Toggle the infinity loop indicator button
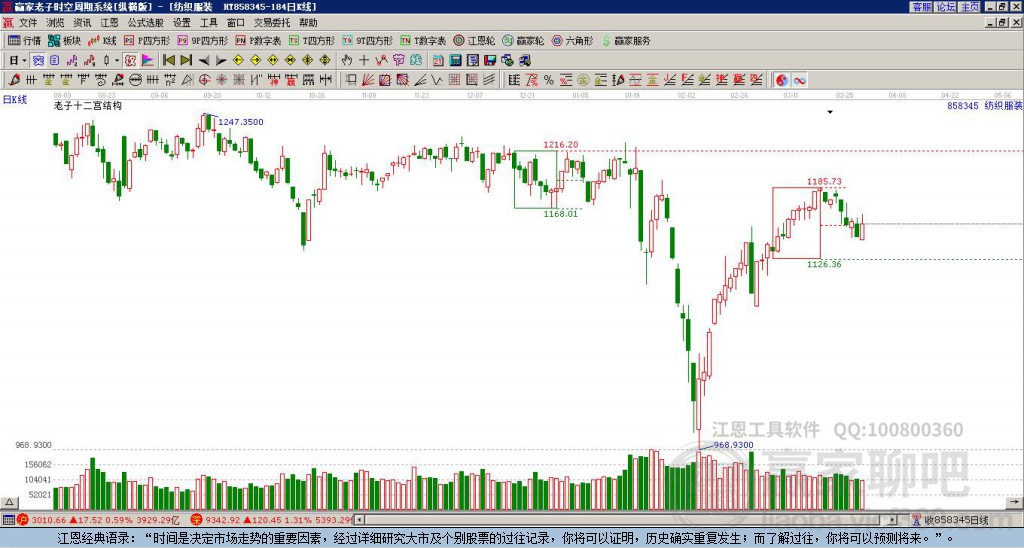The image size is (1024, 548). [799, 80]
